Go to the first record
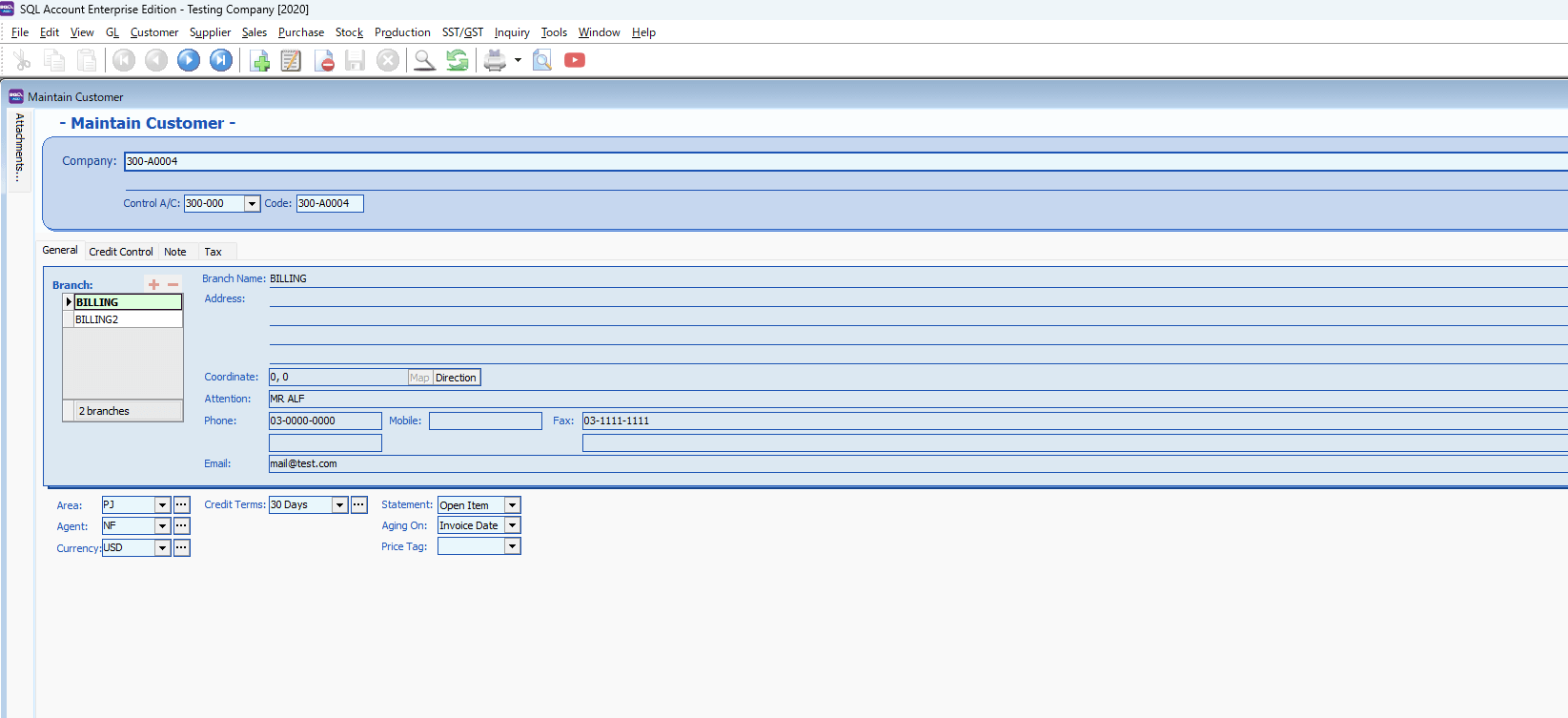The height and width of the screenshot is (718, 1568). click(x=124, y=60)
